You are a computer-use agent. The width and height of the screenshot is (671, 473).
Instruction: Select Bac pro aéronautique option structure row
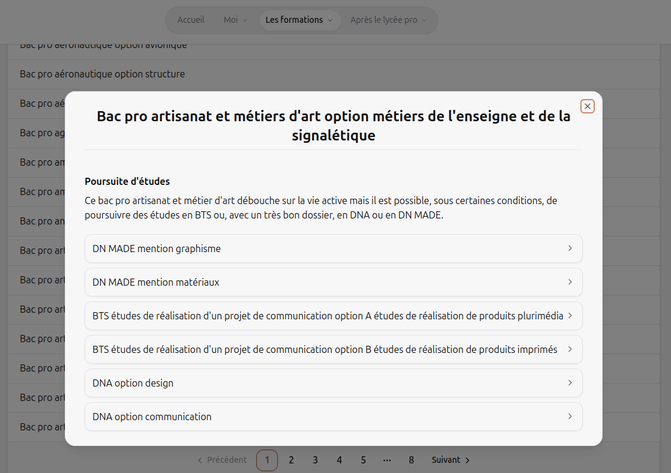(333, 74)
